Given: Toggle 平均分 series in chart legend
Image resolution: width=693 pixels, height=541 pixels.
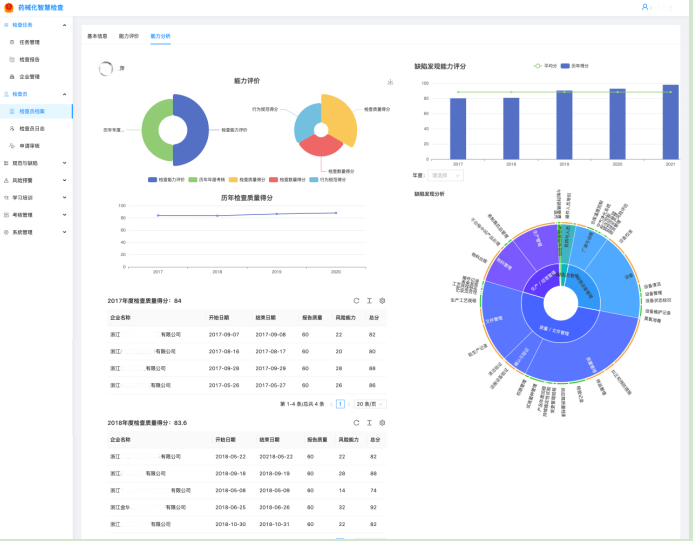Looking at the screenshot, I should pos(544,66).
